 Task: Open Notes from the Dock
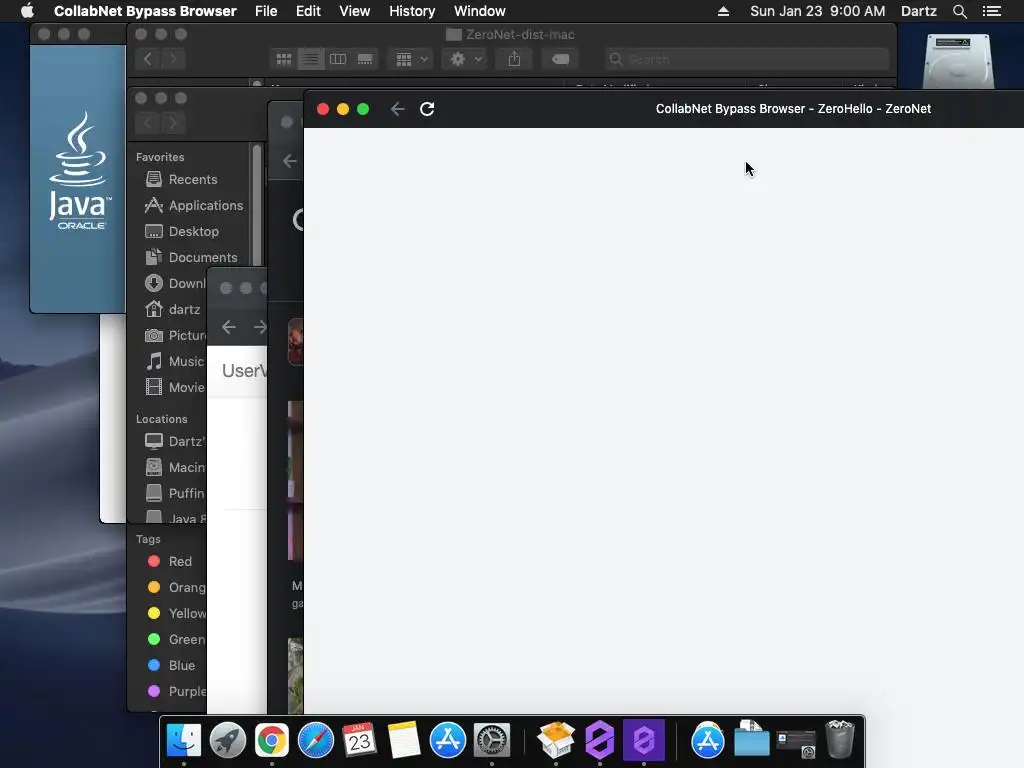(404, 741)
